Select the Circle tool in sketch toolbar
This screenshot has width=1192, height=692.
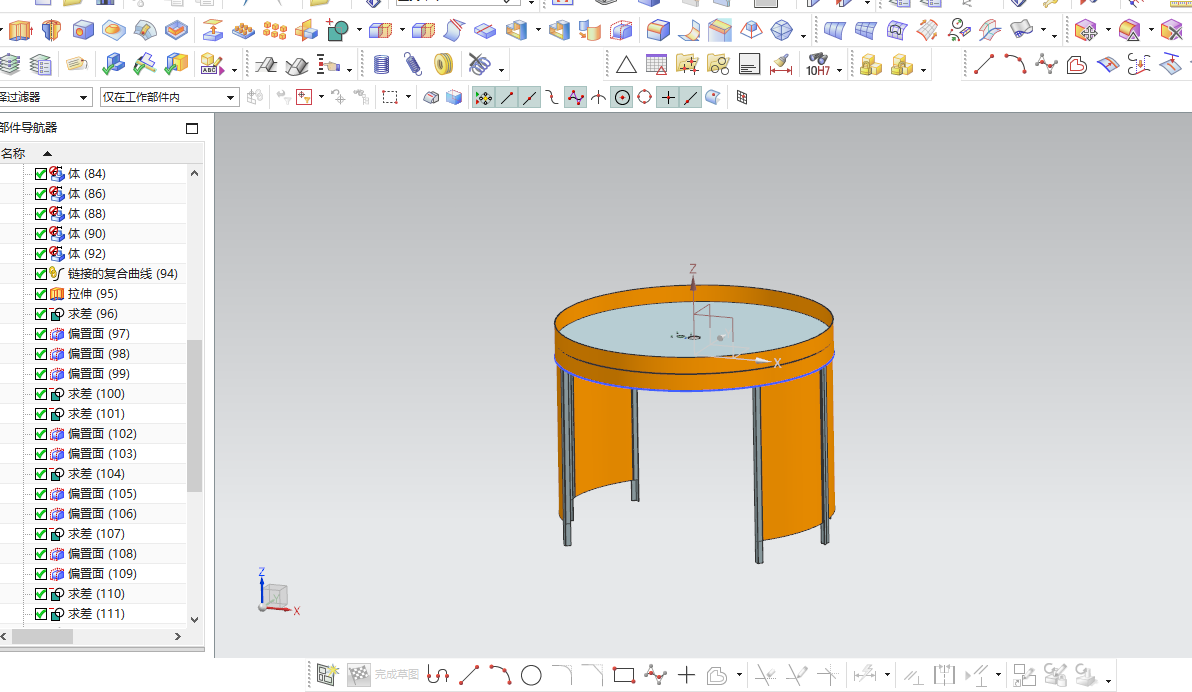click(531, 675)
